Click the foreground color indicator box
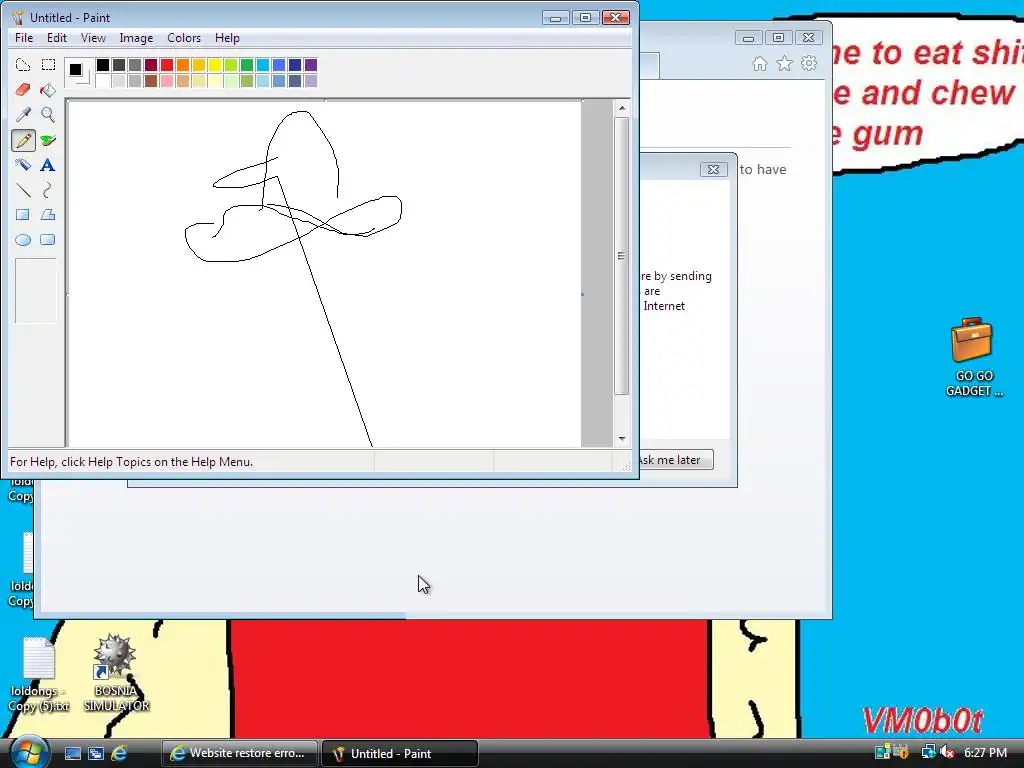Viewport: 1024px width, 768px height. 76,69
